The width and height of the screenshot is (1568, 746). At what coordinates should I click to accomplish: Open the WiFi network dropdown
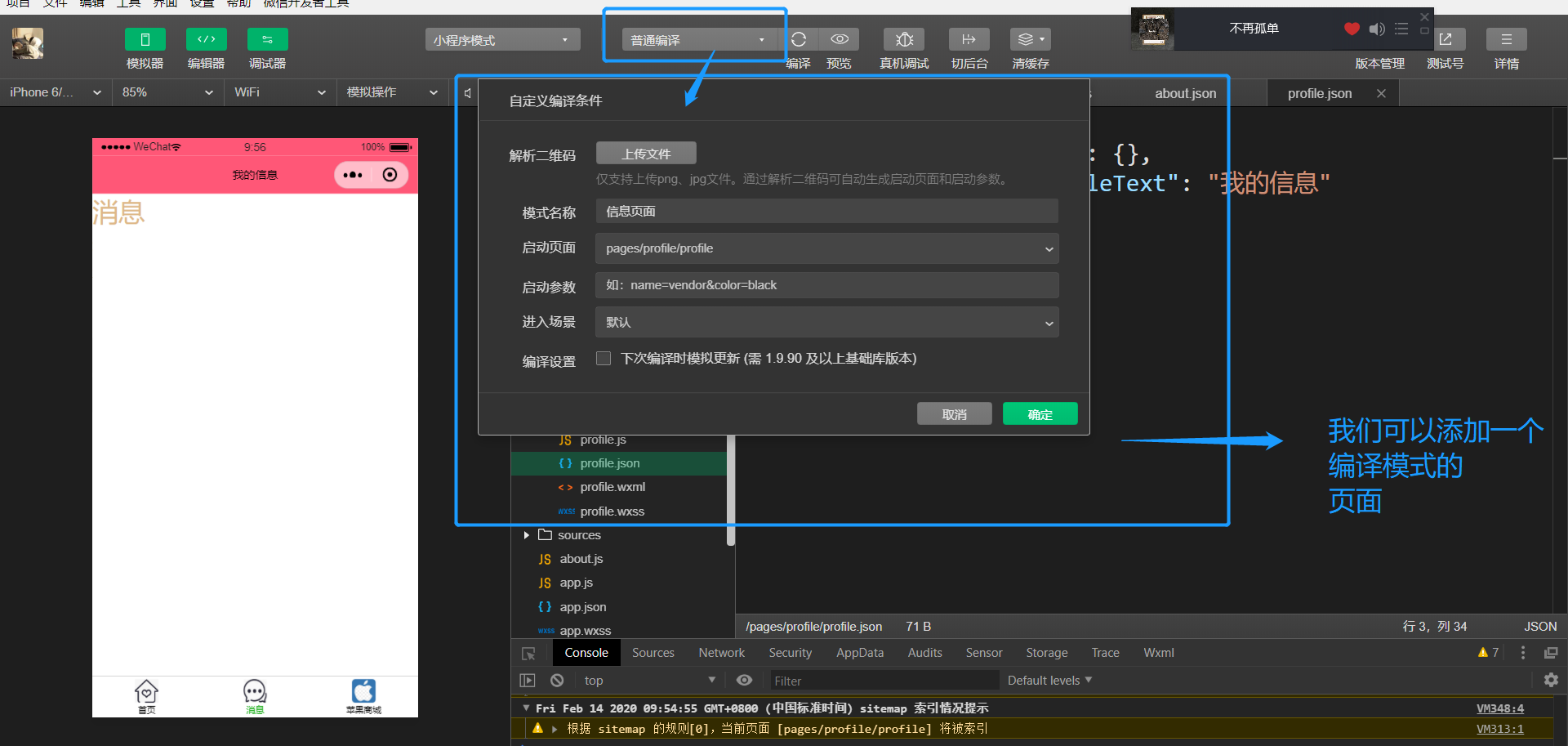[279, 92]
